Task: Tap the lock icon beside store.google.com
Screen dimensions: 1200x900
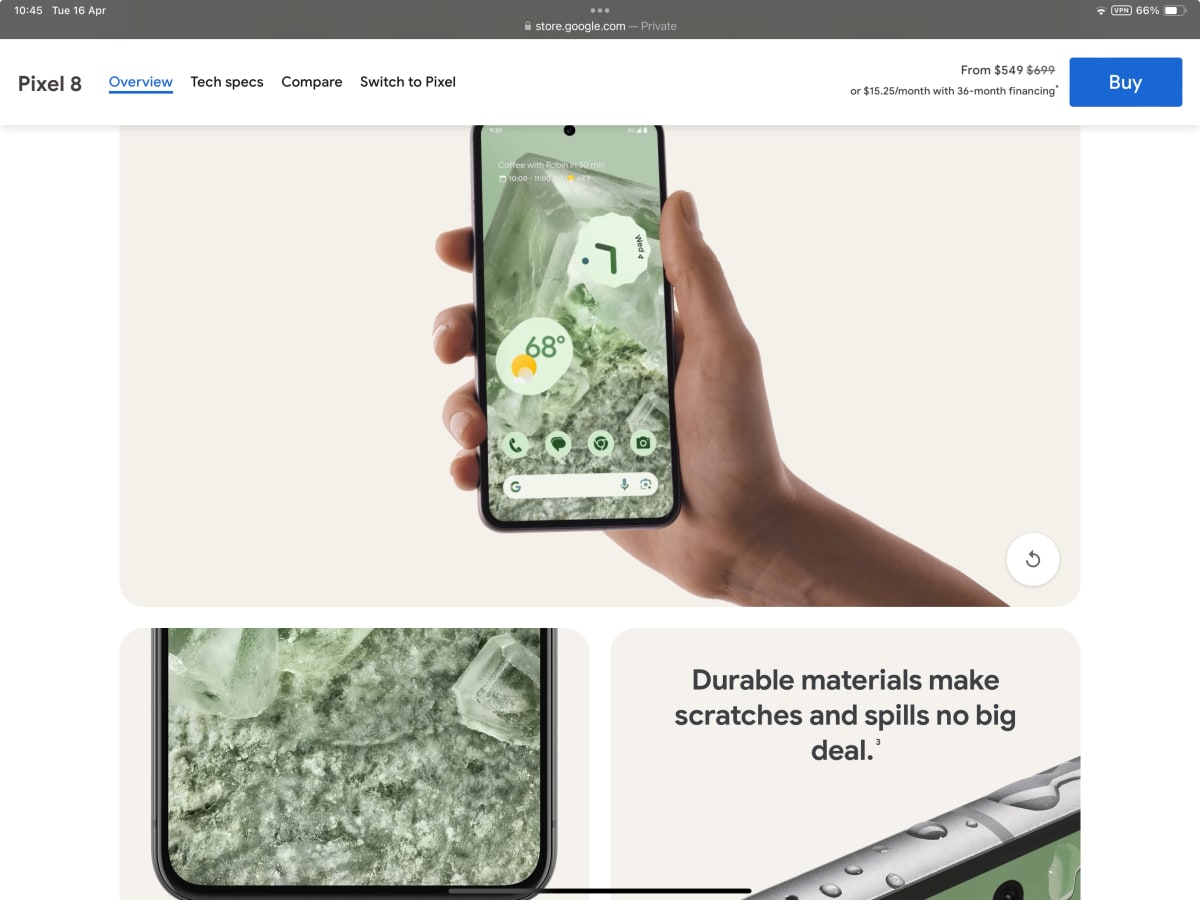Action: (527, 27)
